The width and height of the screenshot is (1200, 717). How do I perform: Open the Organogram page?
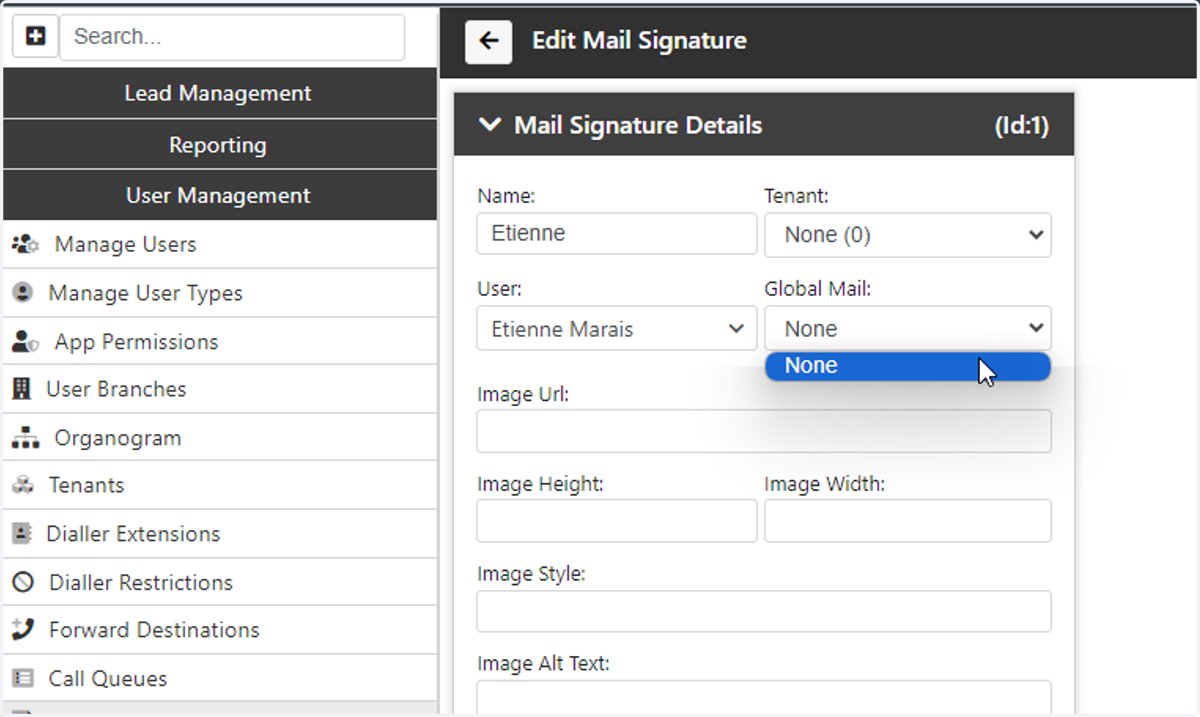(x=220, y=438)
